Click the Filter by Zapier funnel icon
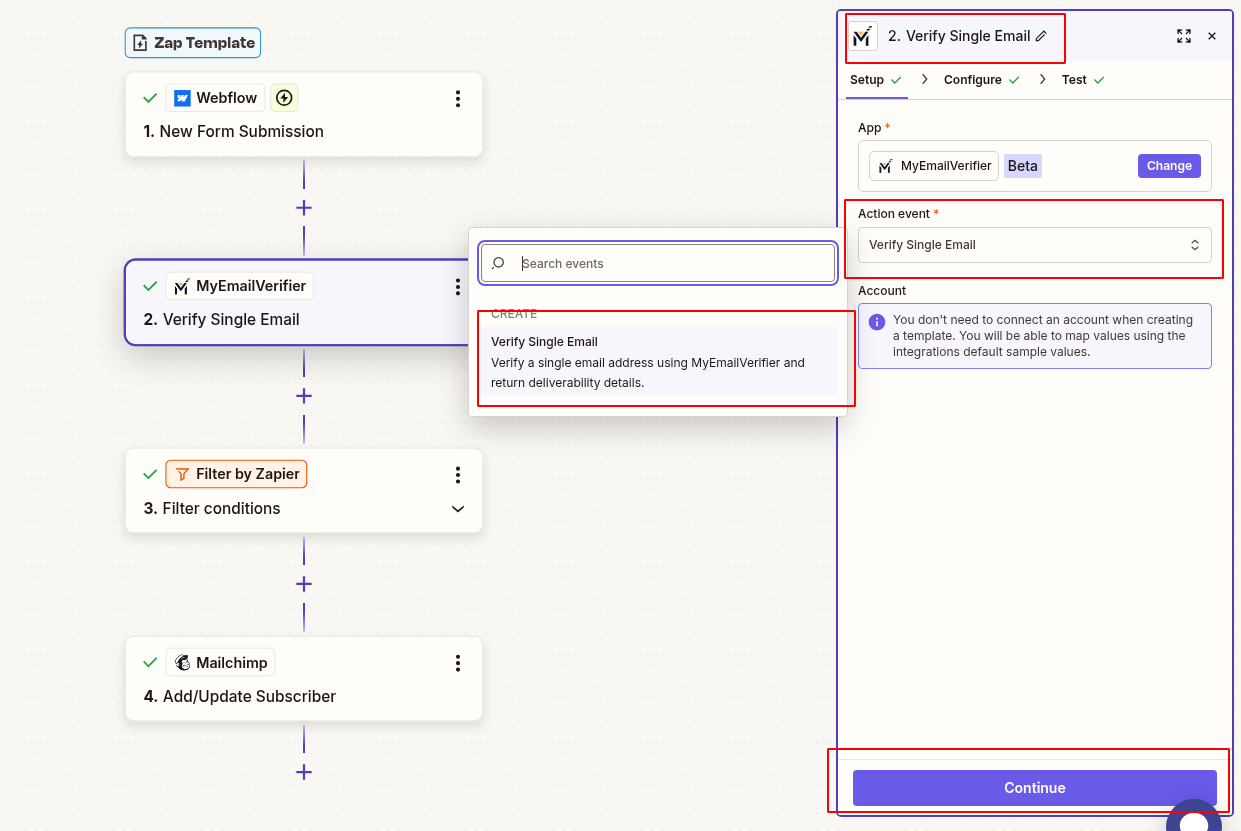The height and width of the screenshot is (831, 1241). coord(180,473)
